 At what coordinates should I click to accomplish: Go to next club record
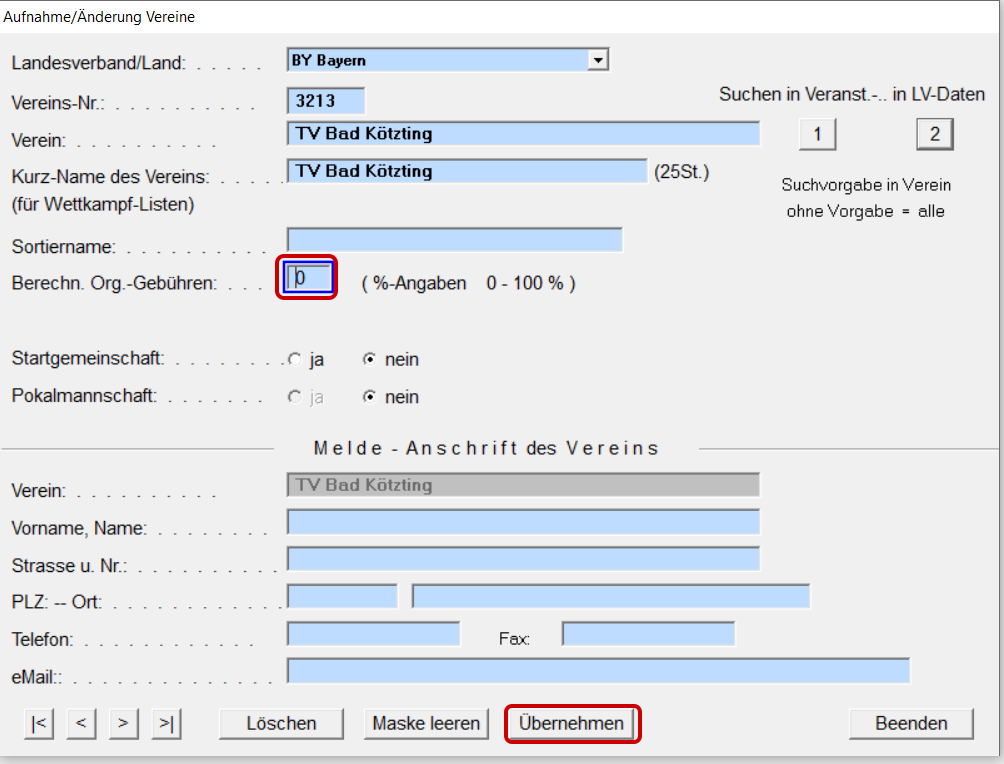(x=123, y=723)
